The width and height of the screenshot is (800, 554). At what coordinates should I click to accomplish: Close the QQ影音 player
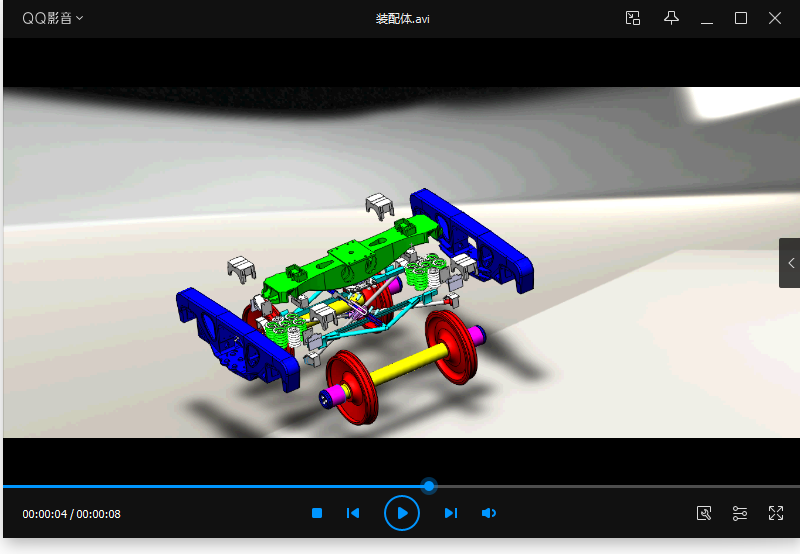tap(775, 18)
